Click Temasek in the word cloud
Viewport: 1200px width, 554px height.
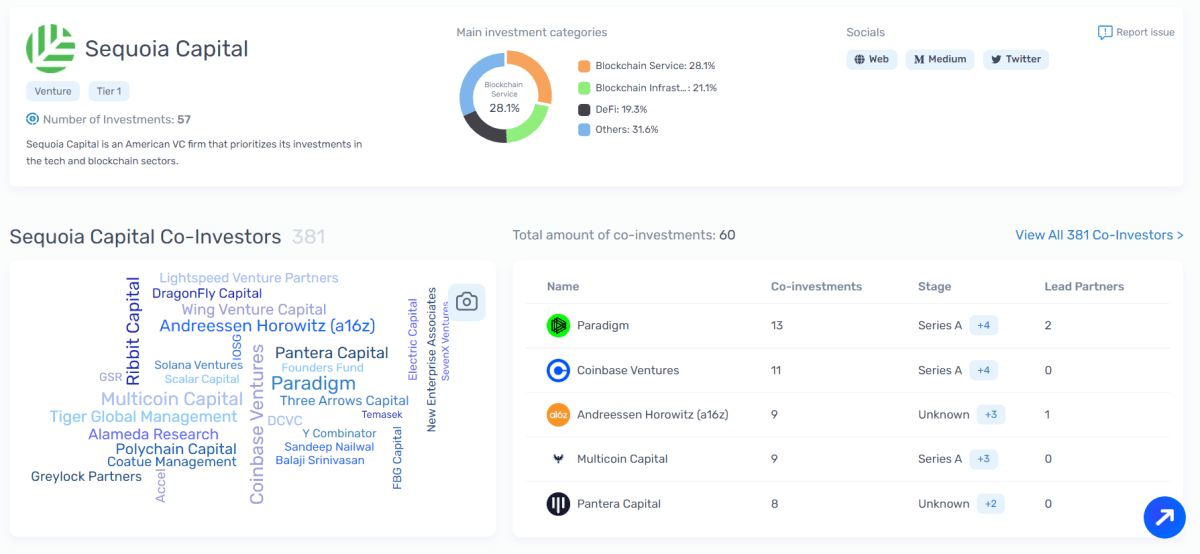[x=382, y=414]
